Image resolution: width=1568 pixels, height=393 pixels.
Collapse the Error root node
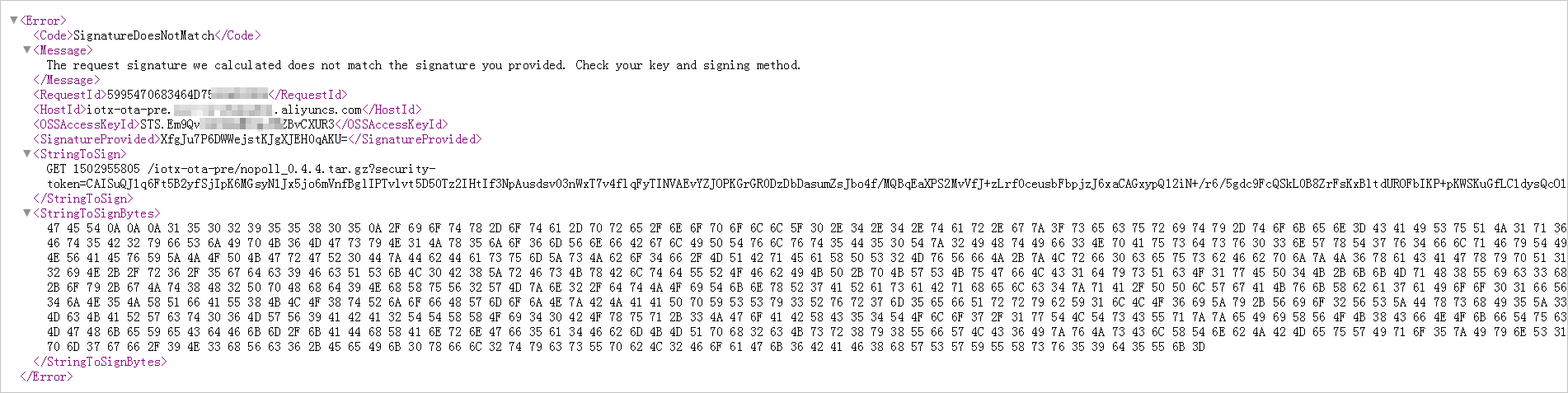coord(14,21)
